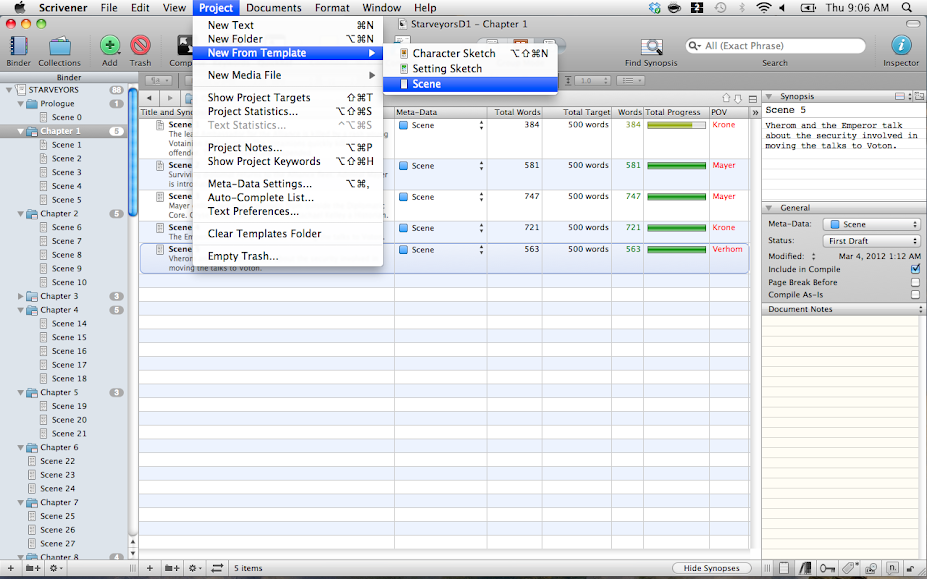Collapse the Chapter 4 folder
The image size is (927, 579).
point(21,310)
